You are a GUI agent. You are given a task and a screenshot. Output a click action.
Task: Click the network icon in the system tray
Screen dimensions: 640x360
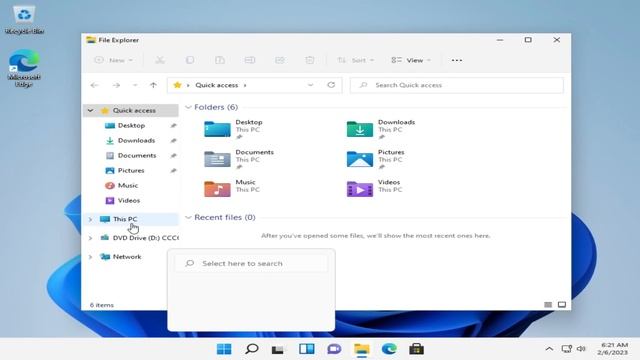pos(567,349)
